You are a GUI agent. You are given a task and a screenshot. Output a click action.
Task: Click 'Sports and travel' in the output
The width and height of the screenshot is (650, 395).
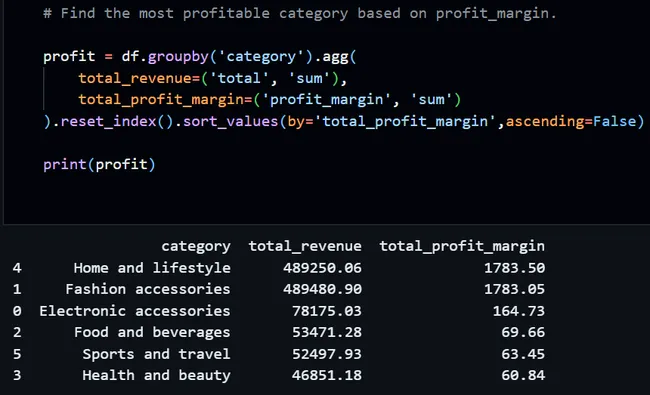coord(156,354)
